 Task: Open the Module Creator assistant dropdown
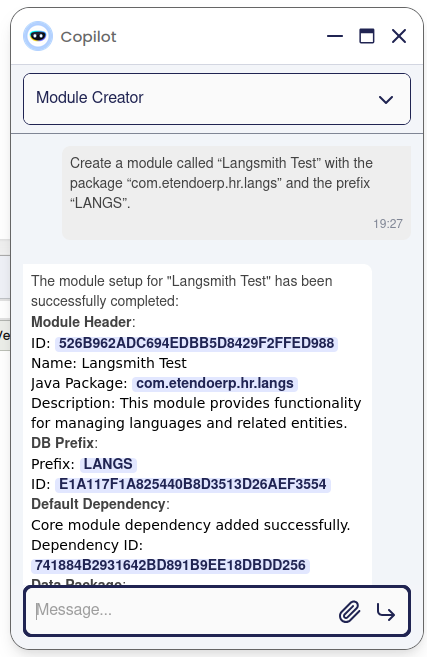point(217,99)
